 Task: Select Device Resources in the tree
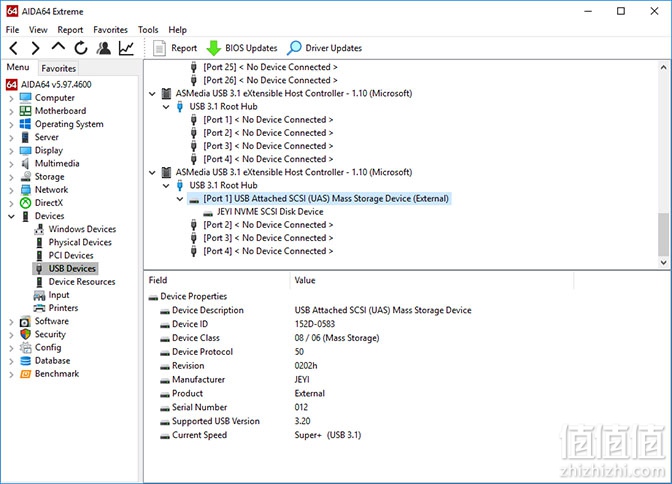[x=81, y=282]
